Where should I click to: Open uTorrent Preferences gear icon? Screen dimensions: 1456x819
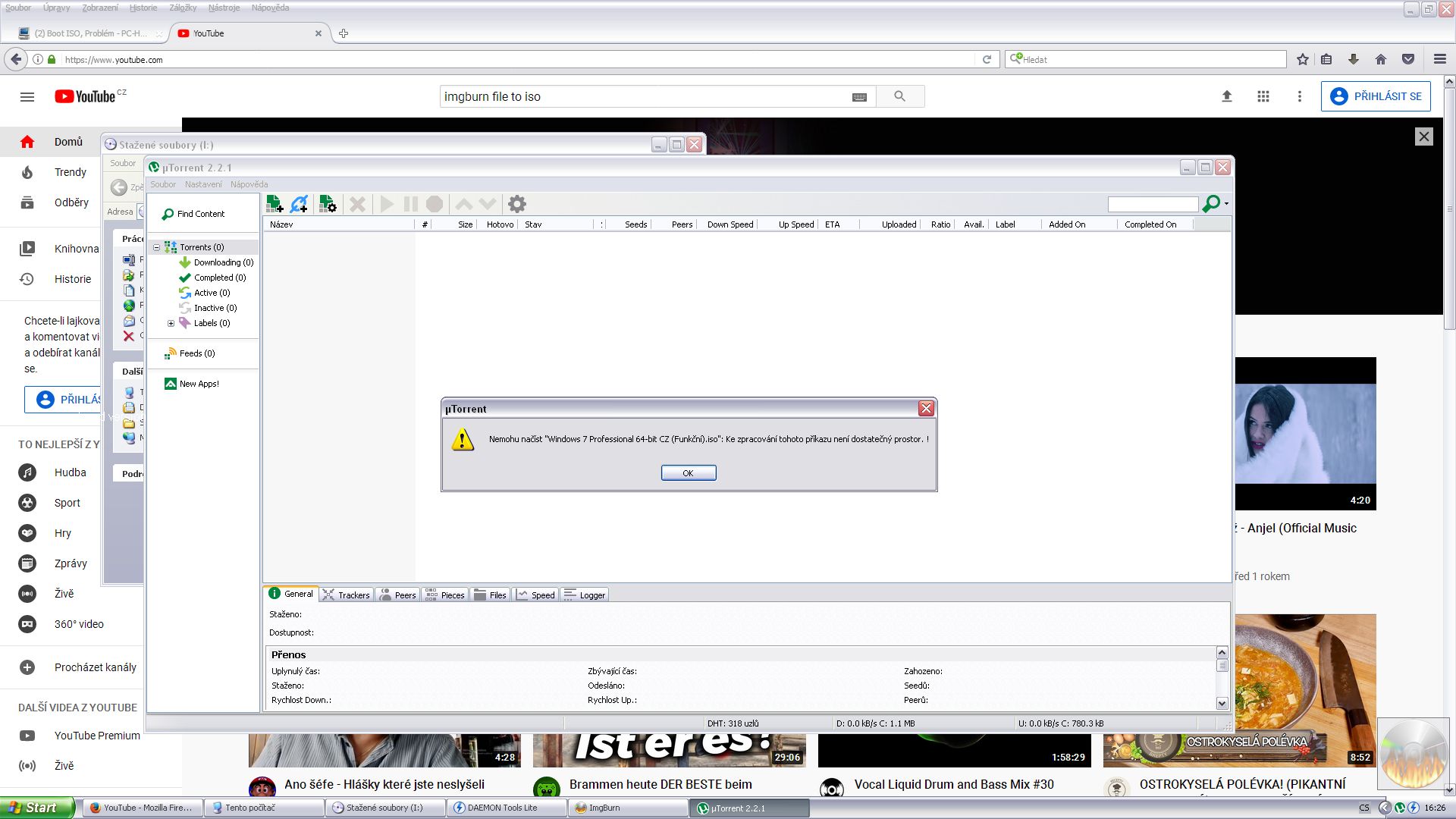coord(516,204)
